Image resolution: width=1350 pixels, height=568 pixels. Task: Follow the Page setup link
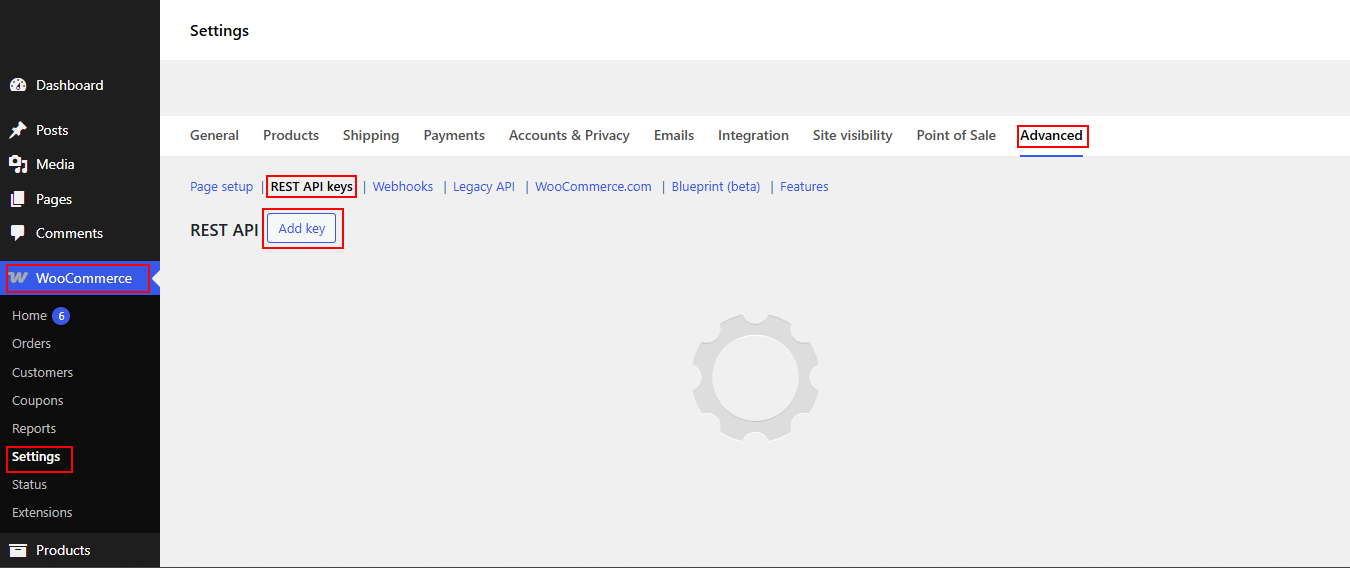pos(222,187)
